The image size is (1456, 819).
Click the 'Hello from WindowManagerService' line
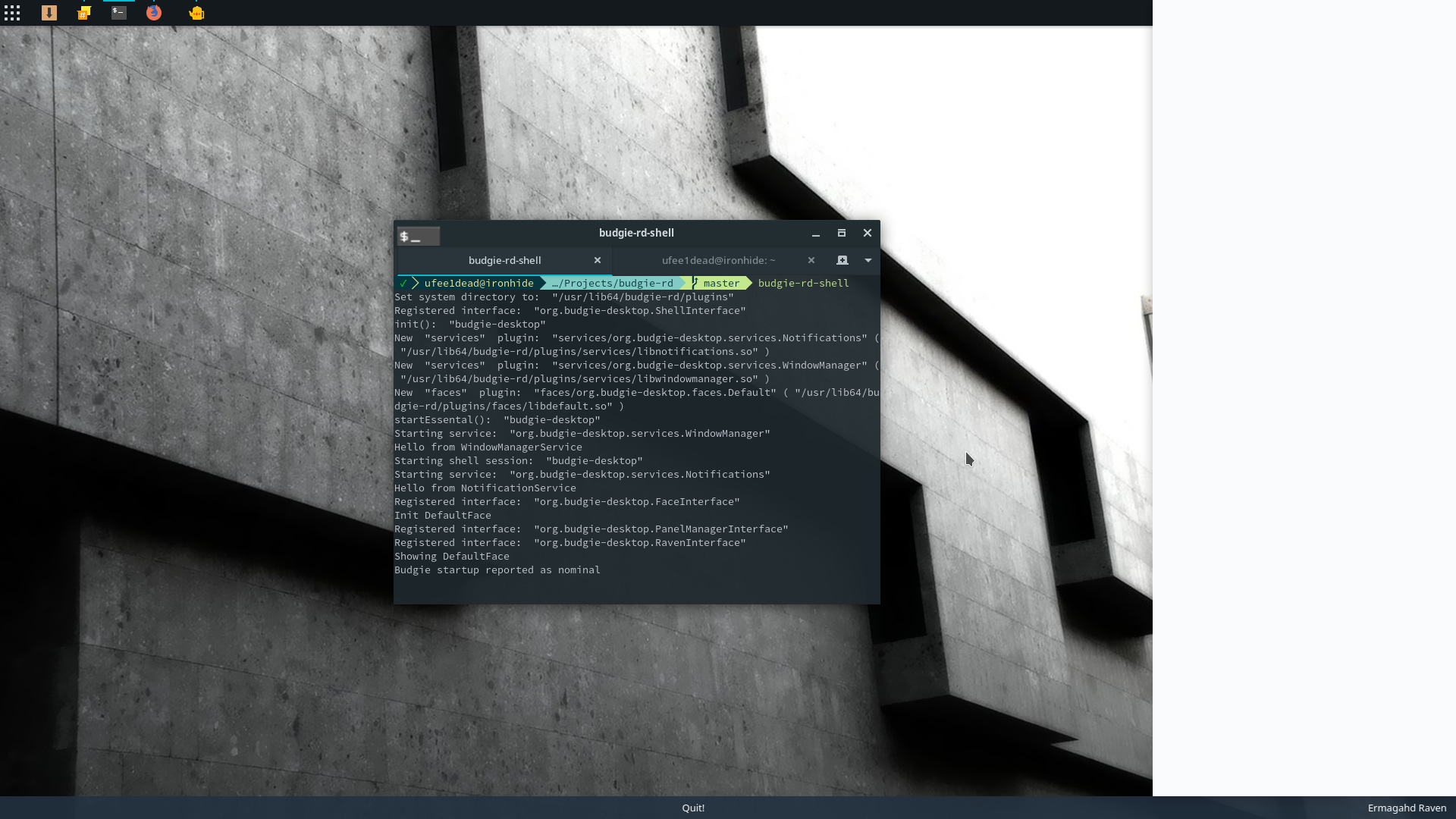tap(488, 447)
